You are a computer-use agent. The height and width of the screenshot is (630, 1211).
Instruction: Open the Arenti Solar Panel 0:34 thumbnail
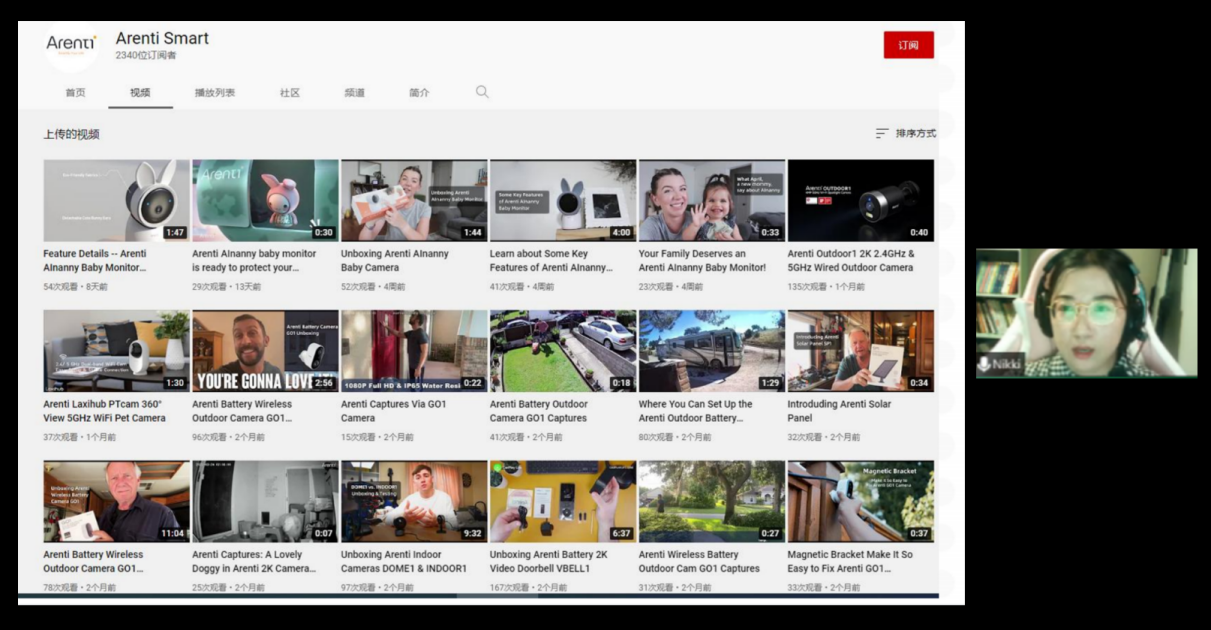pos(861,351)
